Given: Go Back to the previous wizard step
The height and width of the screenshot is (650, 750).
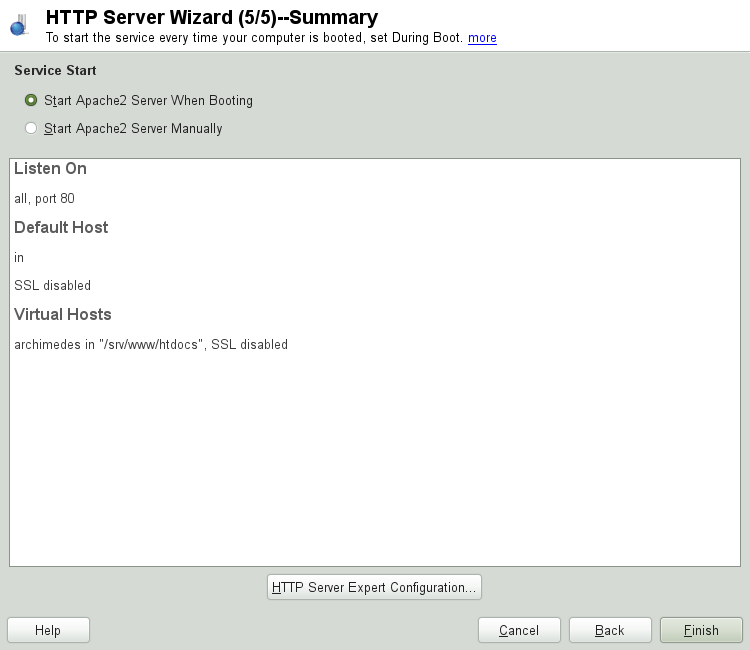Looking at the screenshot, I should click(x=610, y=630).
